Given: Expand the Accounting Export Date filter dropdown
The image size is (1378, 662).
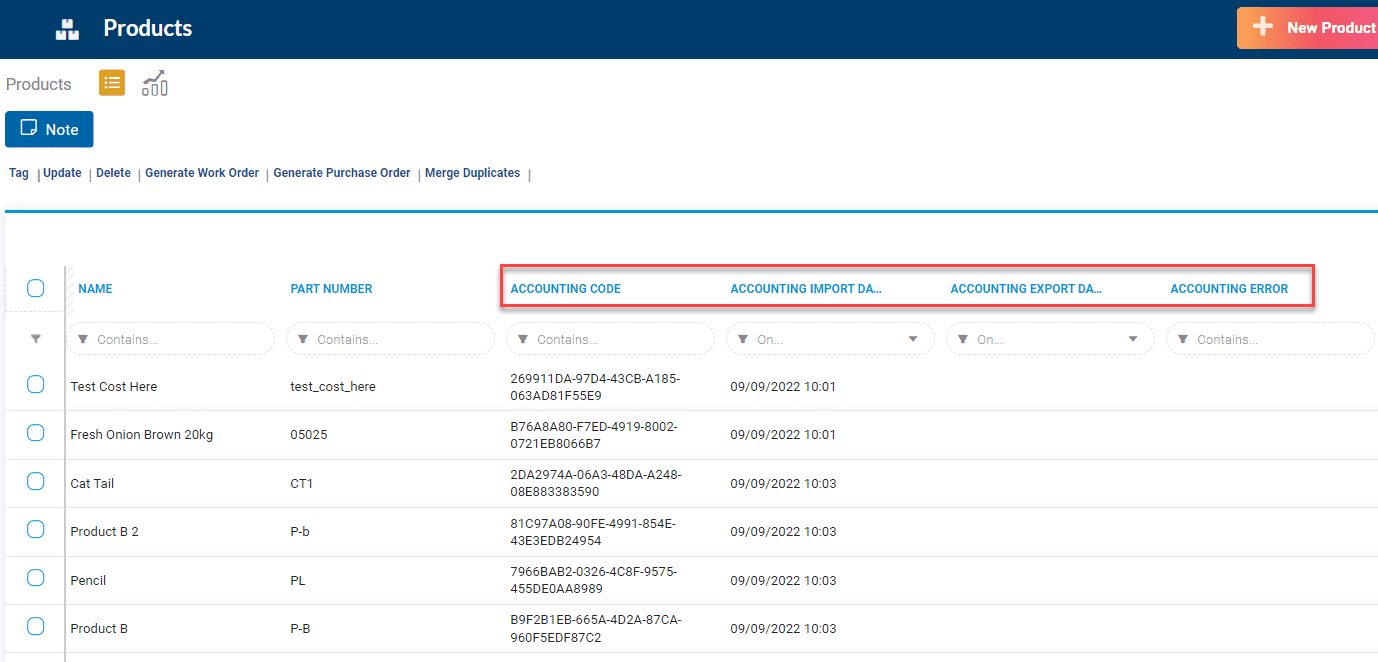Looking at the screenshot, I should (1133, 339).
